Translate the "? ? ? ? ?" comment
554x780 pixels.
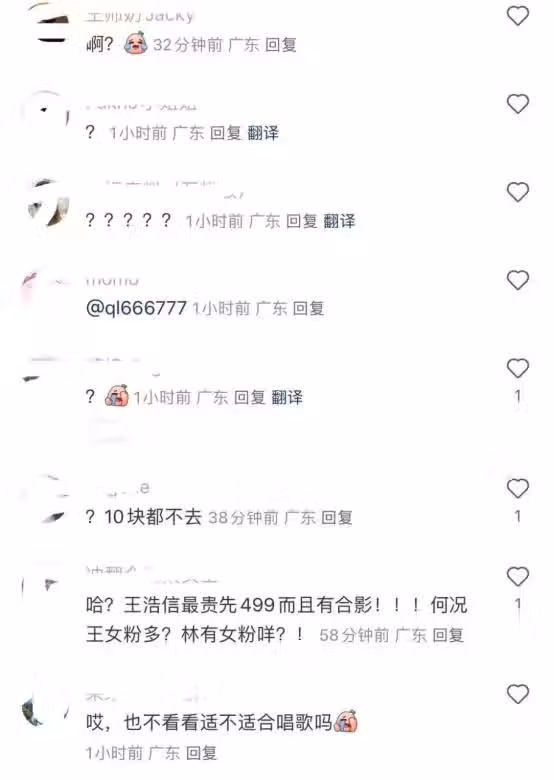click(339, 221)
